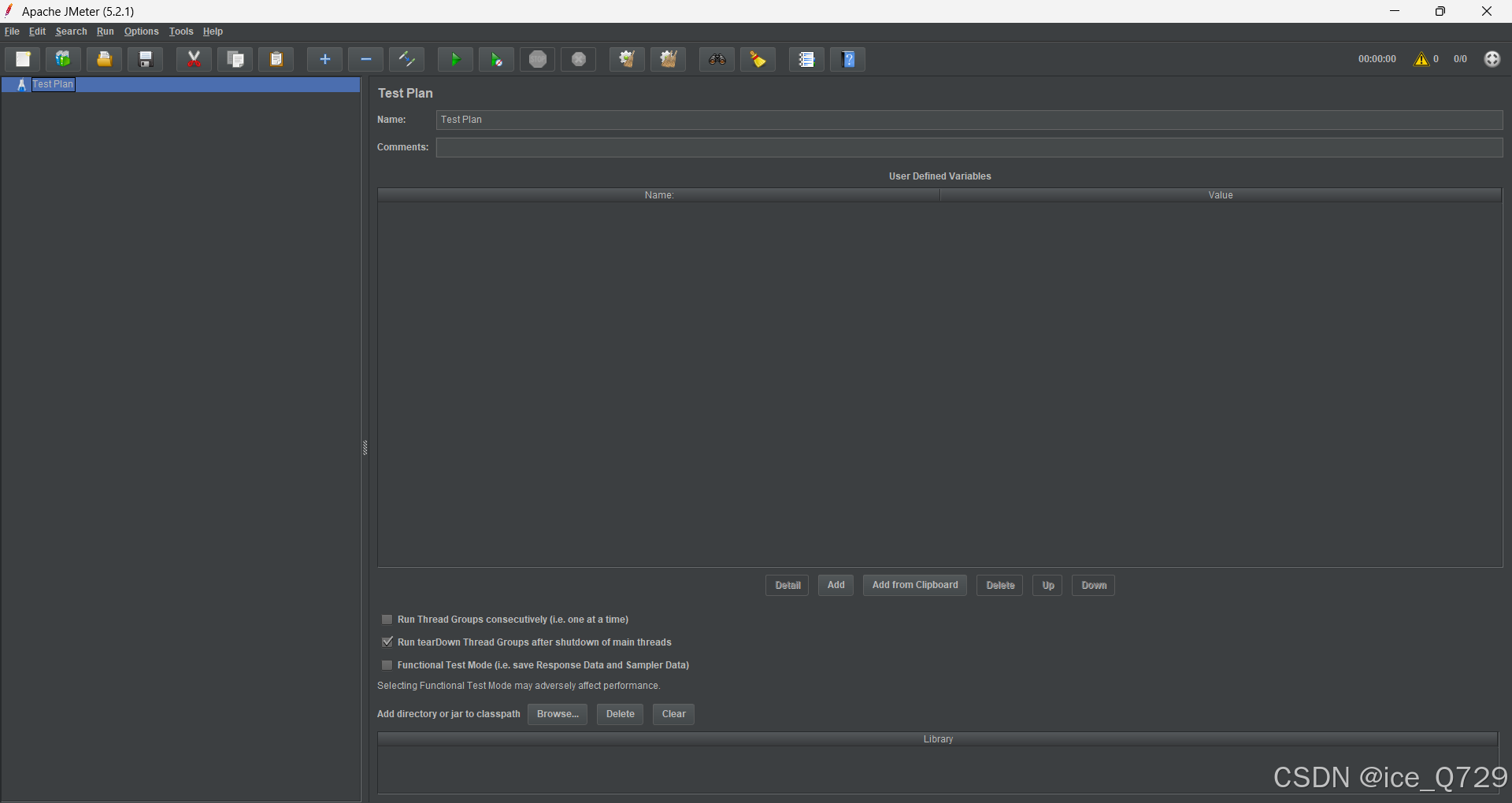Open the Templates dialog from the toolbar
Screen dimensions: 1512x803
point(62,59)
